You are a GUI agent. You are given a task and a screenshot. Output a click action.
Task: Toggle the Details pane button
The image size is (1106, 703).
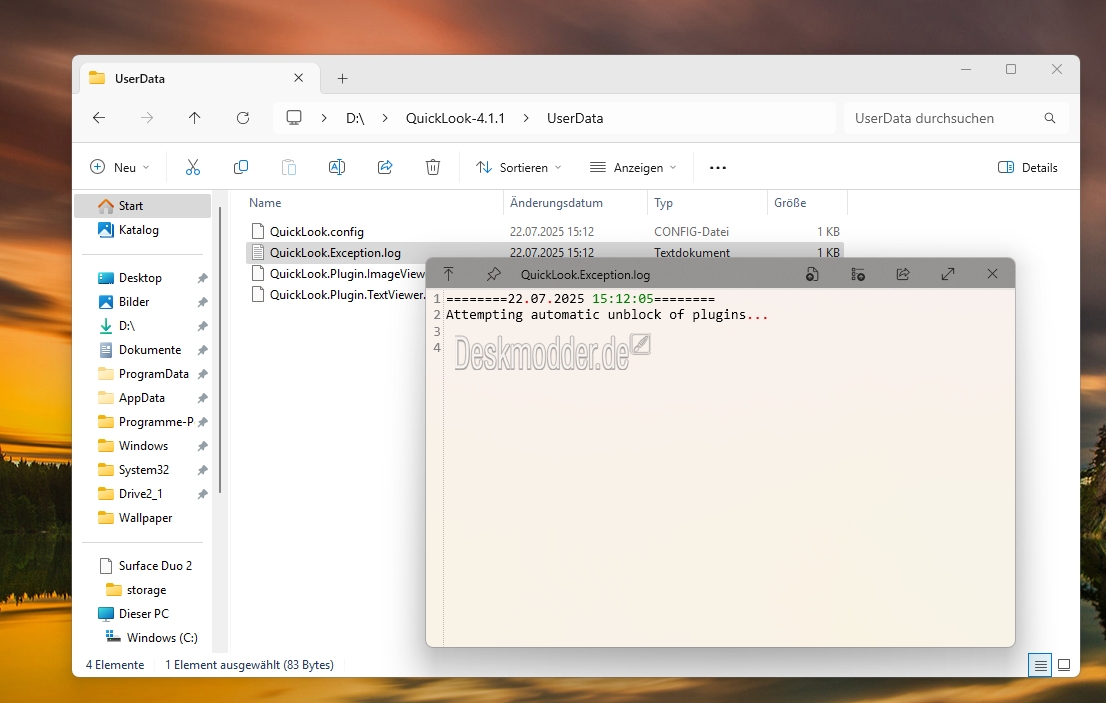(1028, 167)
